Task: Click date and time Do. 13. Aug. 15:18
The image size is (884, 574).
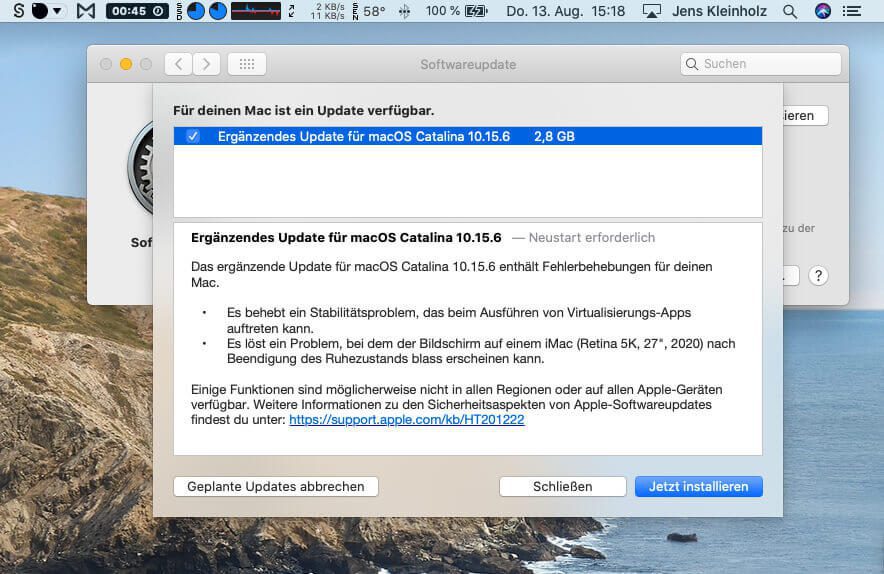Action: (565, 11)
